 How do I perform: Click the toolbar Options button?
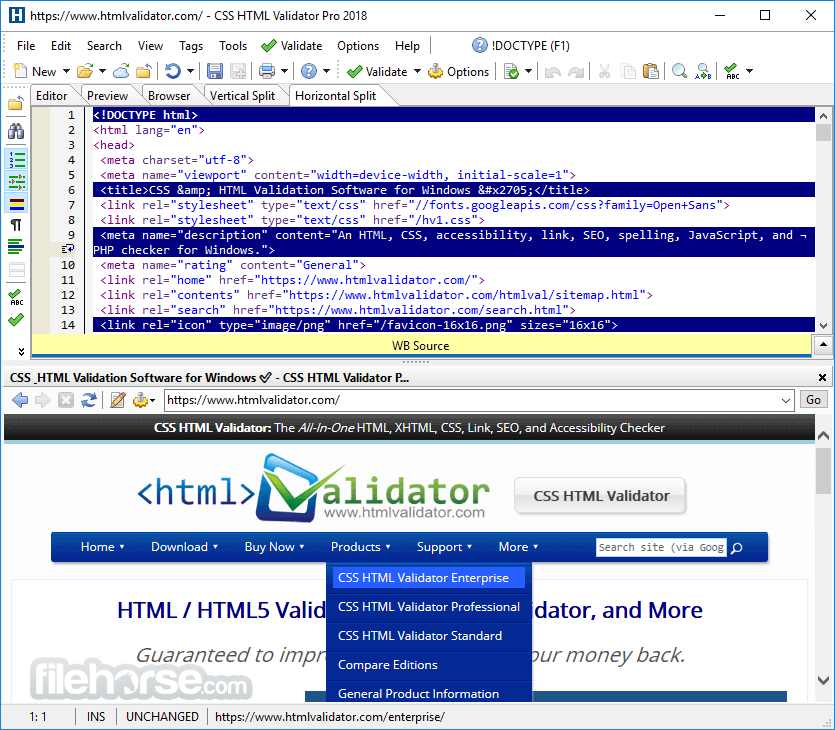coord(459,71)
